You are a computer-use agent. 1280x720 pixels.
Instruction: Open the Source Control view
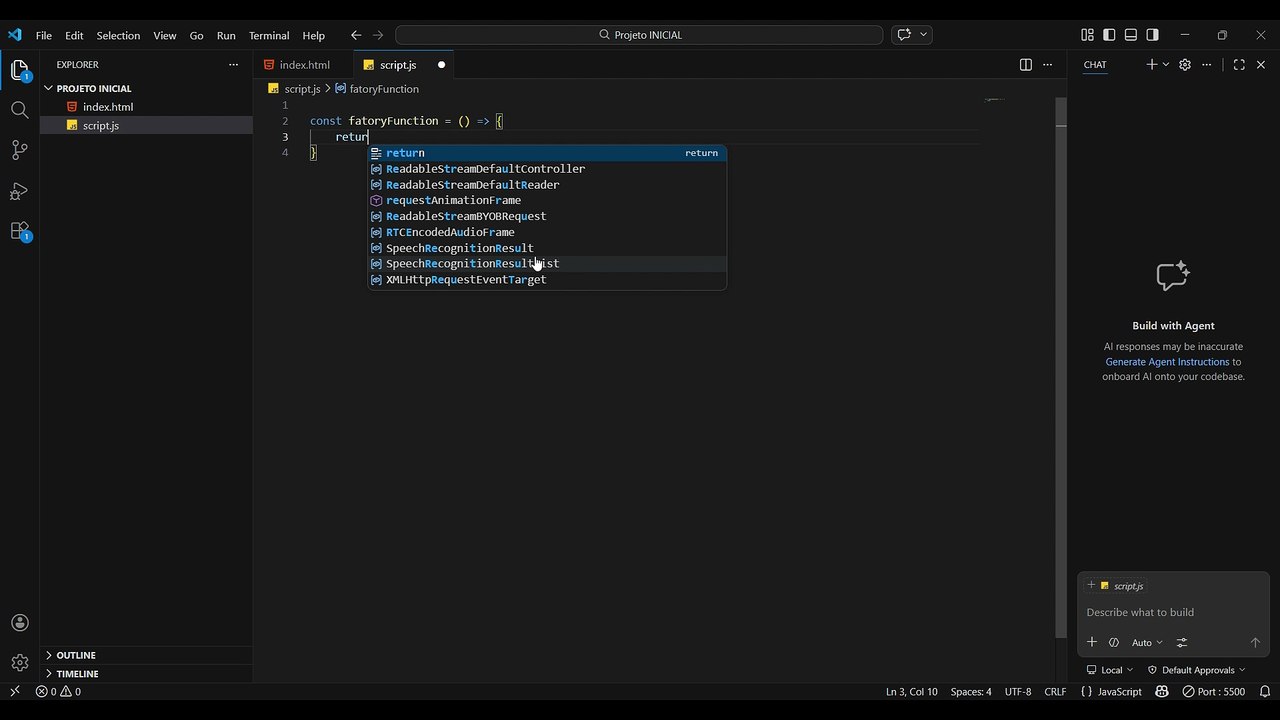point(19,150)
